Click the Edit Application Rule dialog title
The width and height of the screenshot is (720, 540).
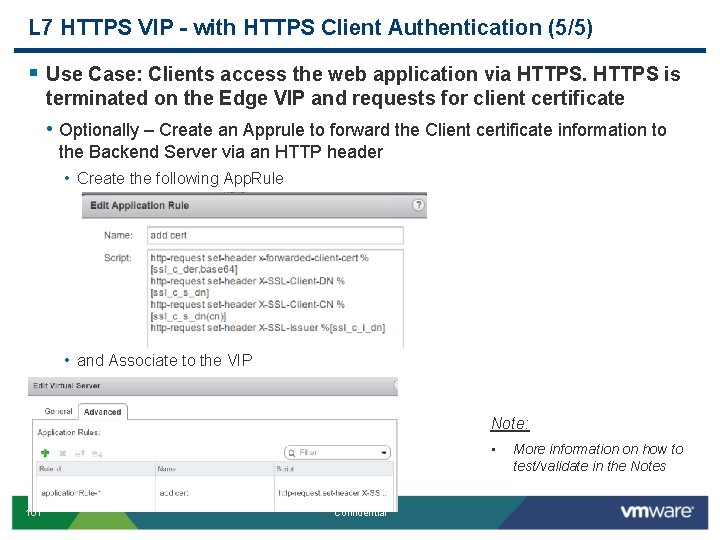[140, 205]
